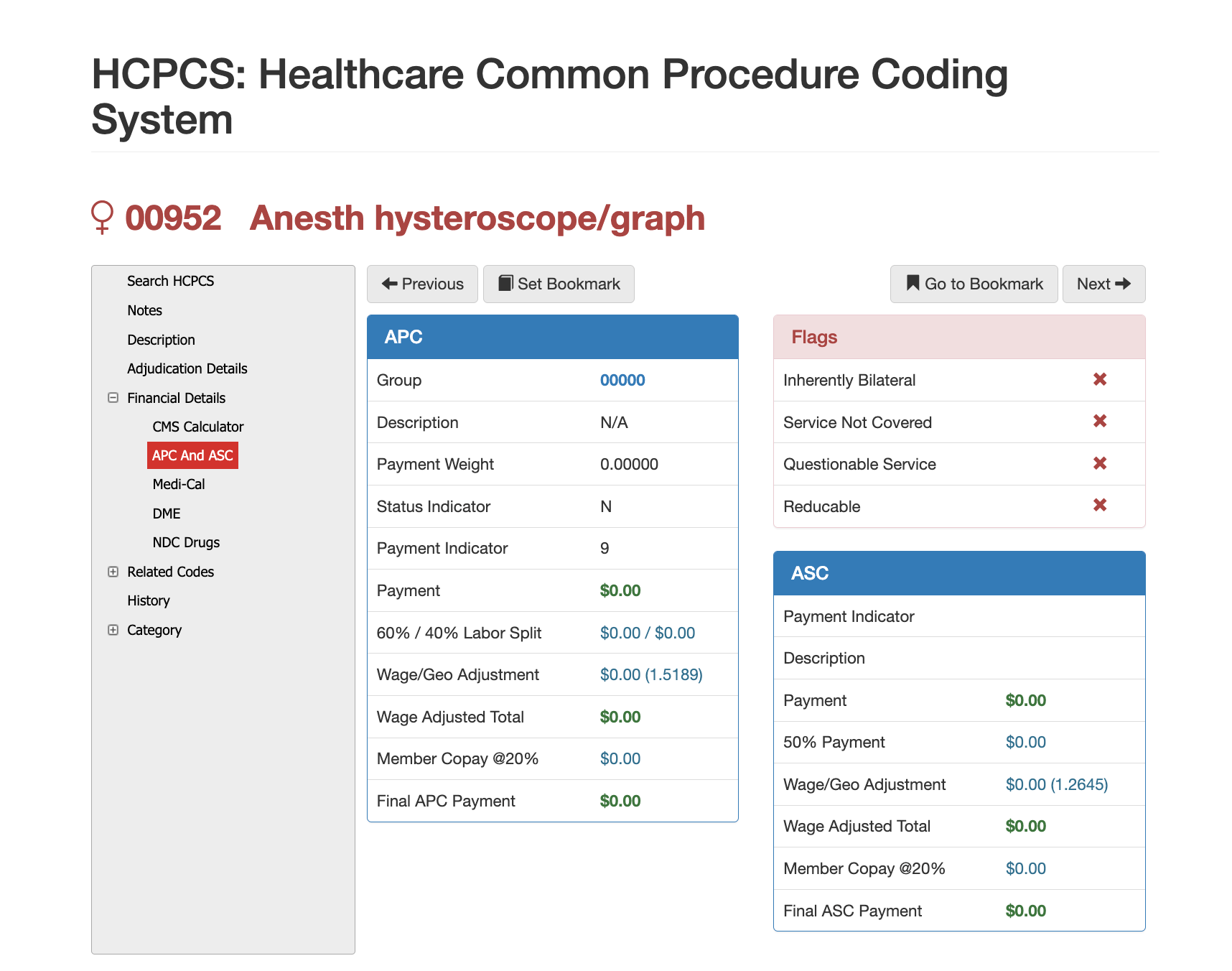Collapse the Financial Details tree node
Viewport: 1232px width, 971px height.
point(113,398)
